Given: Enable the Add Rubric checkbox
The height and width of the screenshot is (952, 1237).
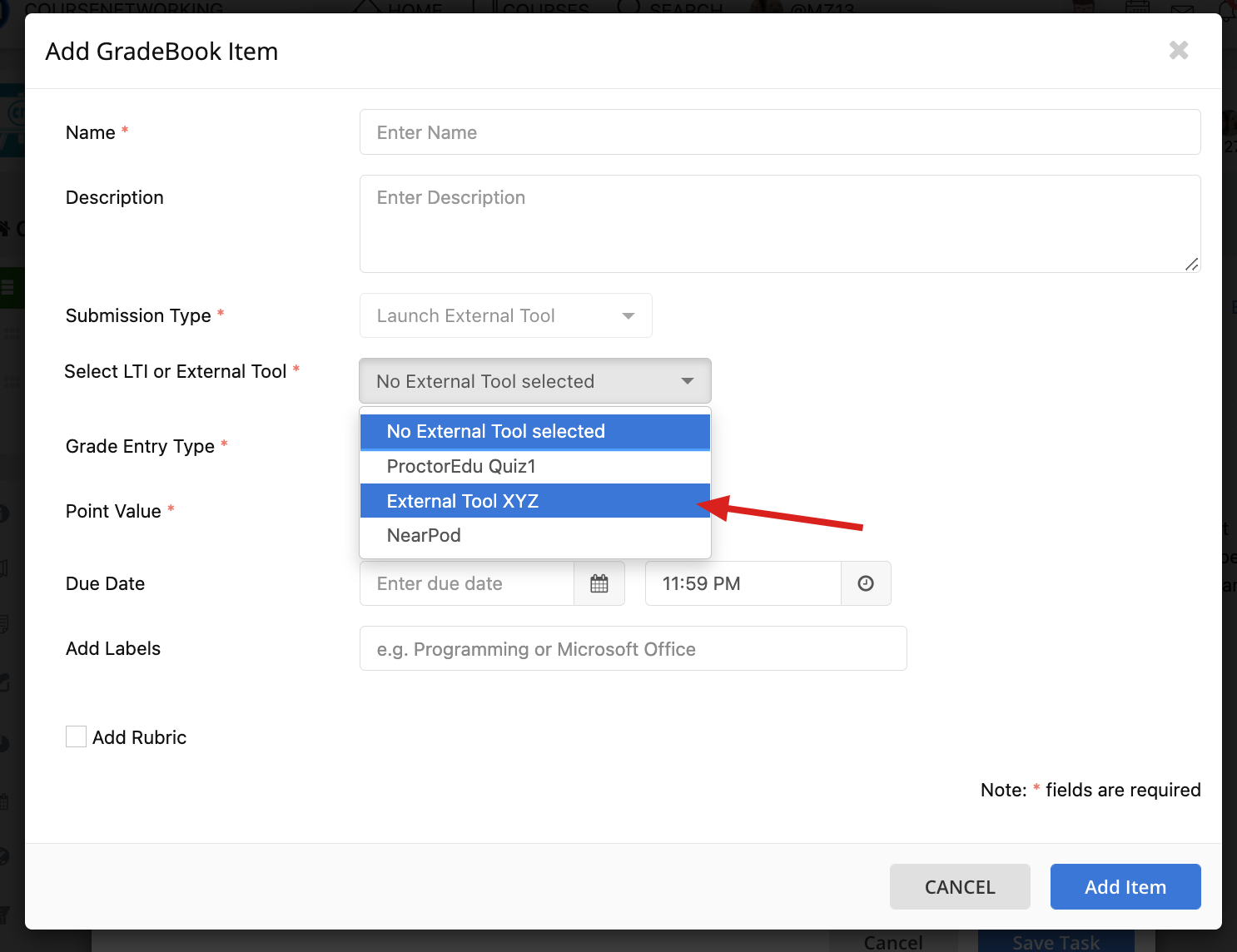Looking at the screenshot, I should coord(76,736).
